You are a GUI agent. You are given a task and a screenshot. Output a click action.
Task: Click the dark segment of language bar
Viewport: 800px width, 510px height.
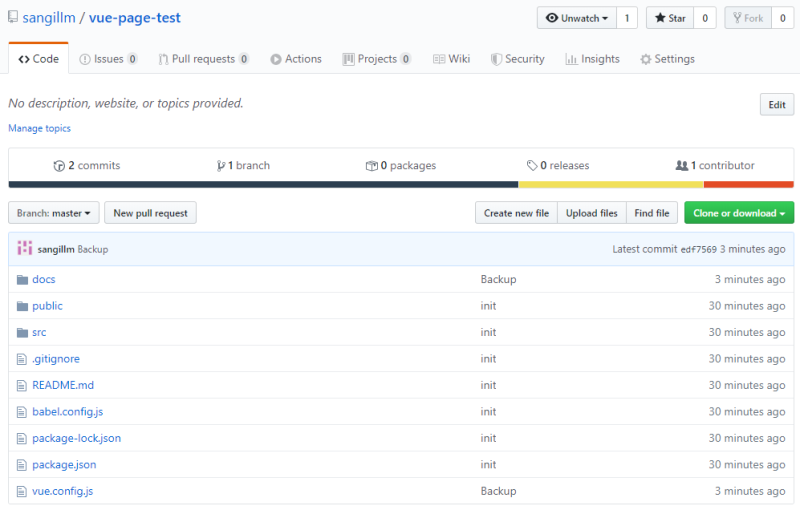263,185
